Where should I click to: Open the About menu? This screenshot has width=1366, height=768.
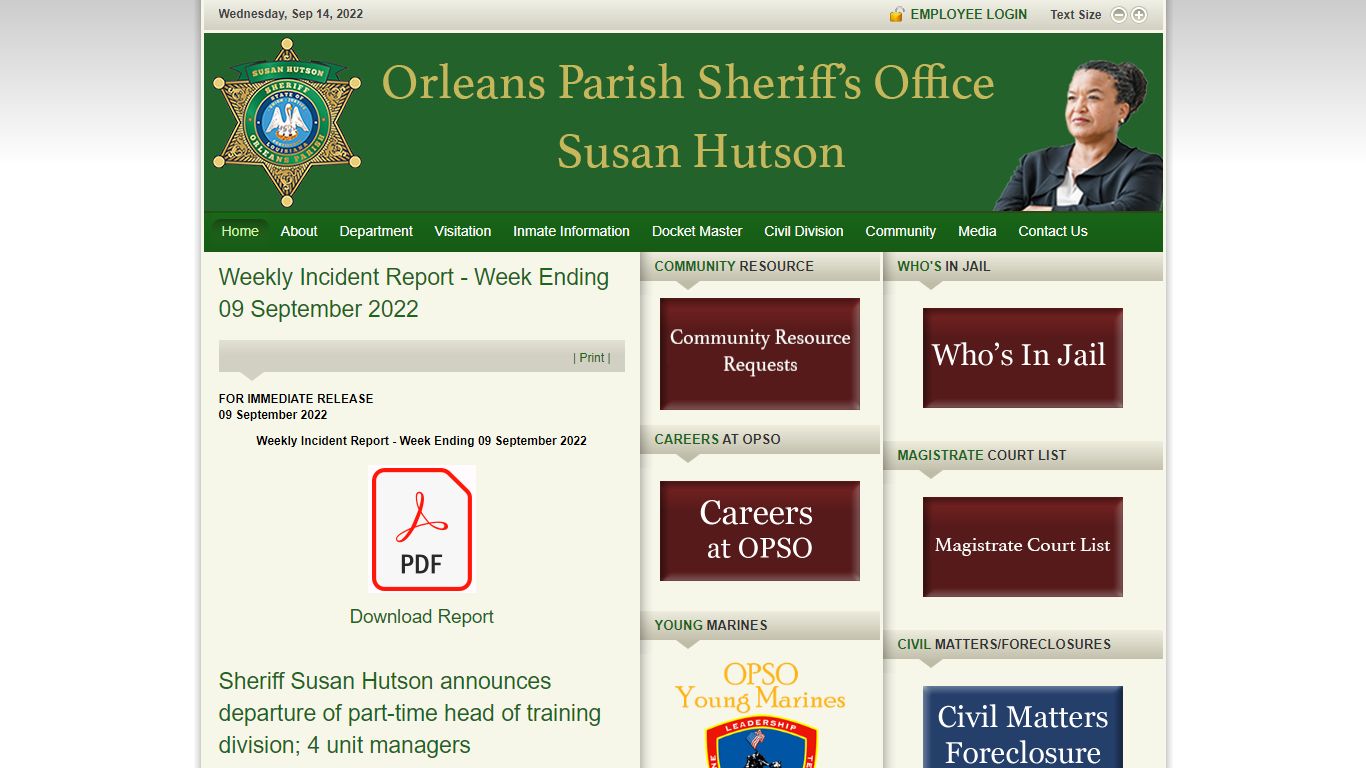coord(299,231)
